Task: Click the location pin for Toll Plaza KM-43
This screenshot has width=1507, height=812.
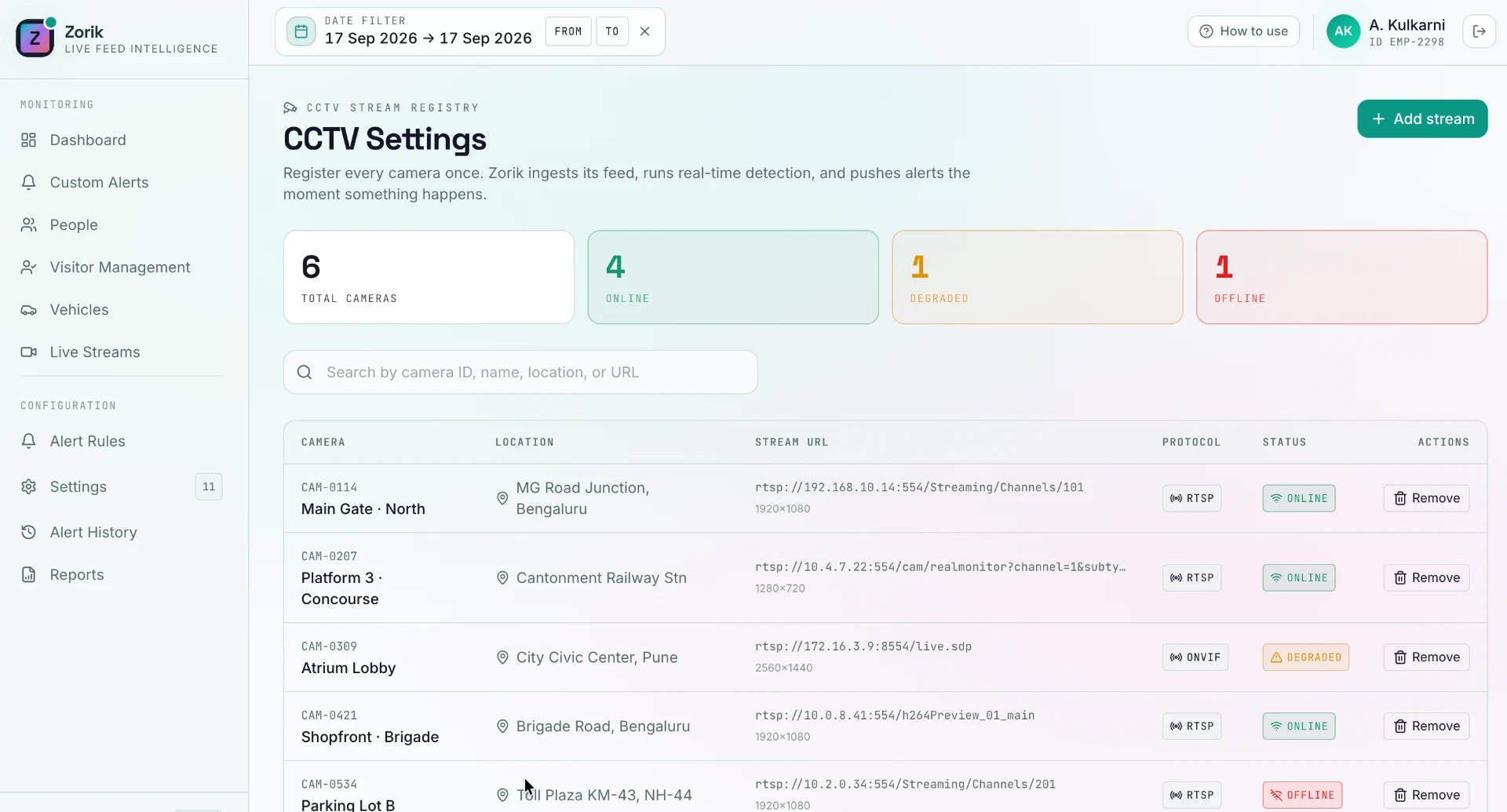Action: tap(502, 795)
